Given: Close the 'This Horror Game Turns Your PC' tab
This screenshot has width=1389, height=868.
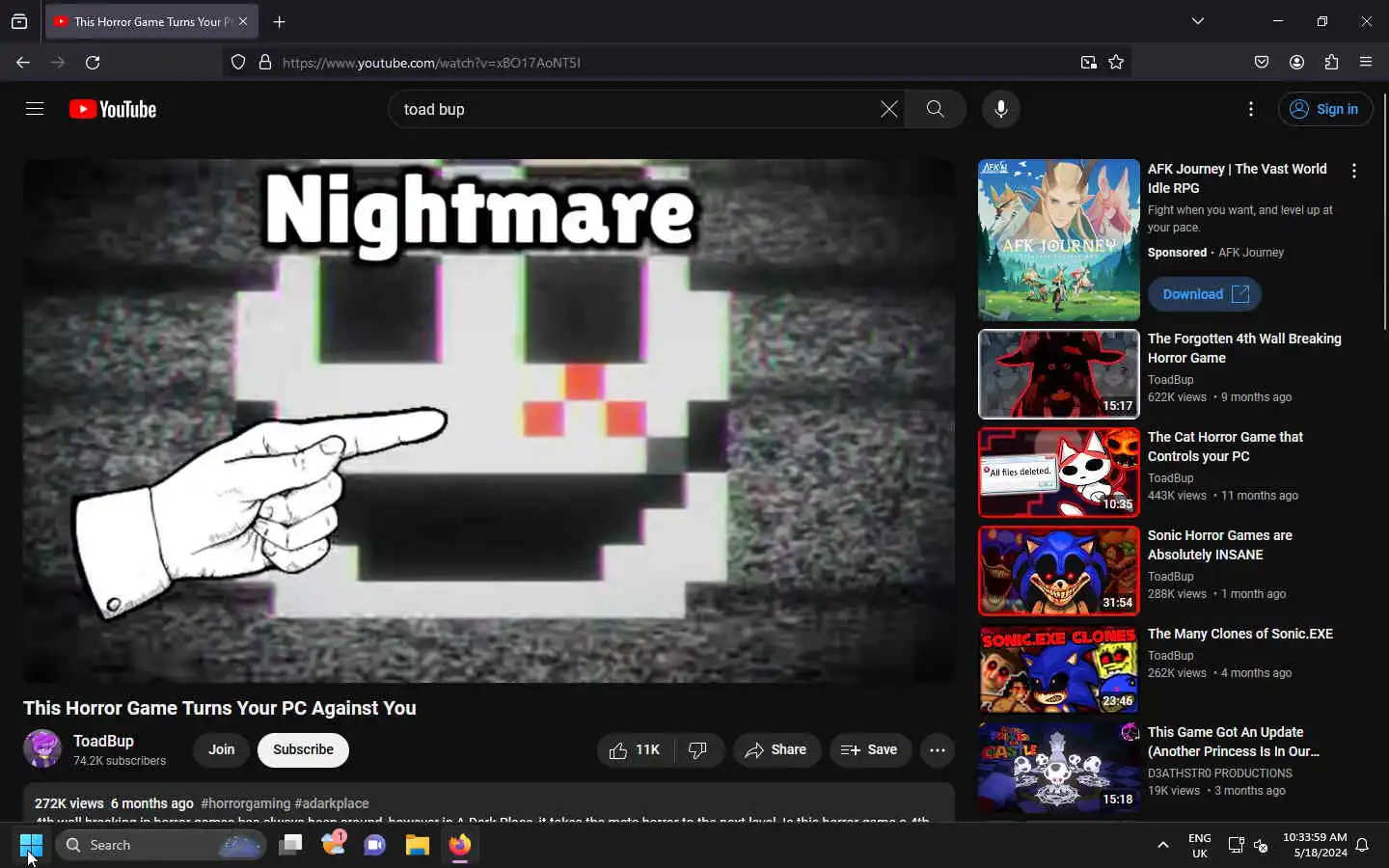Looking at the screenshot, I should 243,21.
